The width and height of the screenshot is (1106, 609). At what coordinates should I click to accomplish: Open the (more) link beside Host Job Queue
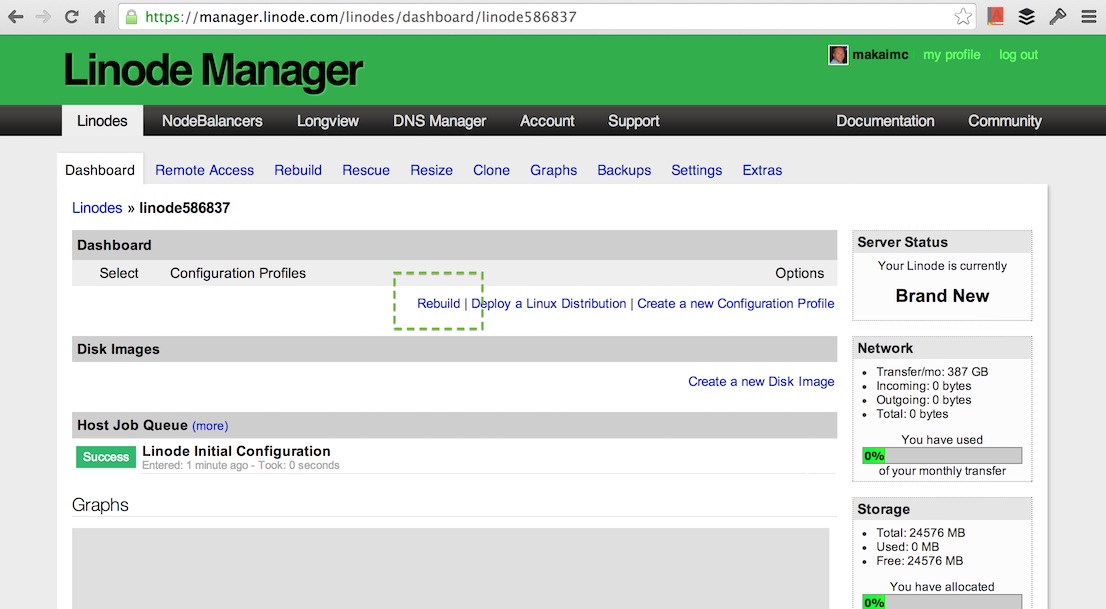coord(210,426)
